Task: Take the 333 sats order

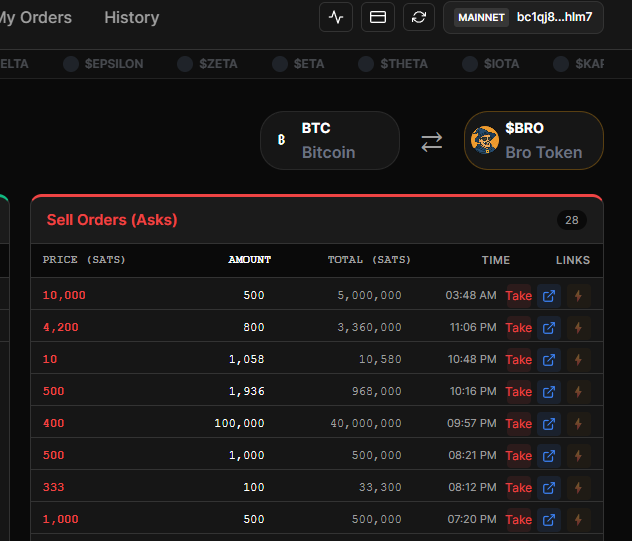Action: coord(519,488)
